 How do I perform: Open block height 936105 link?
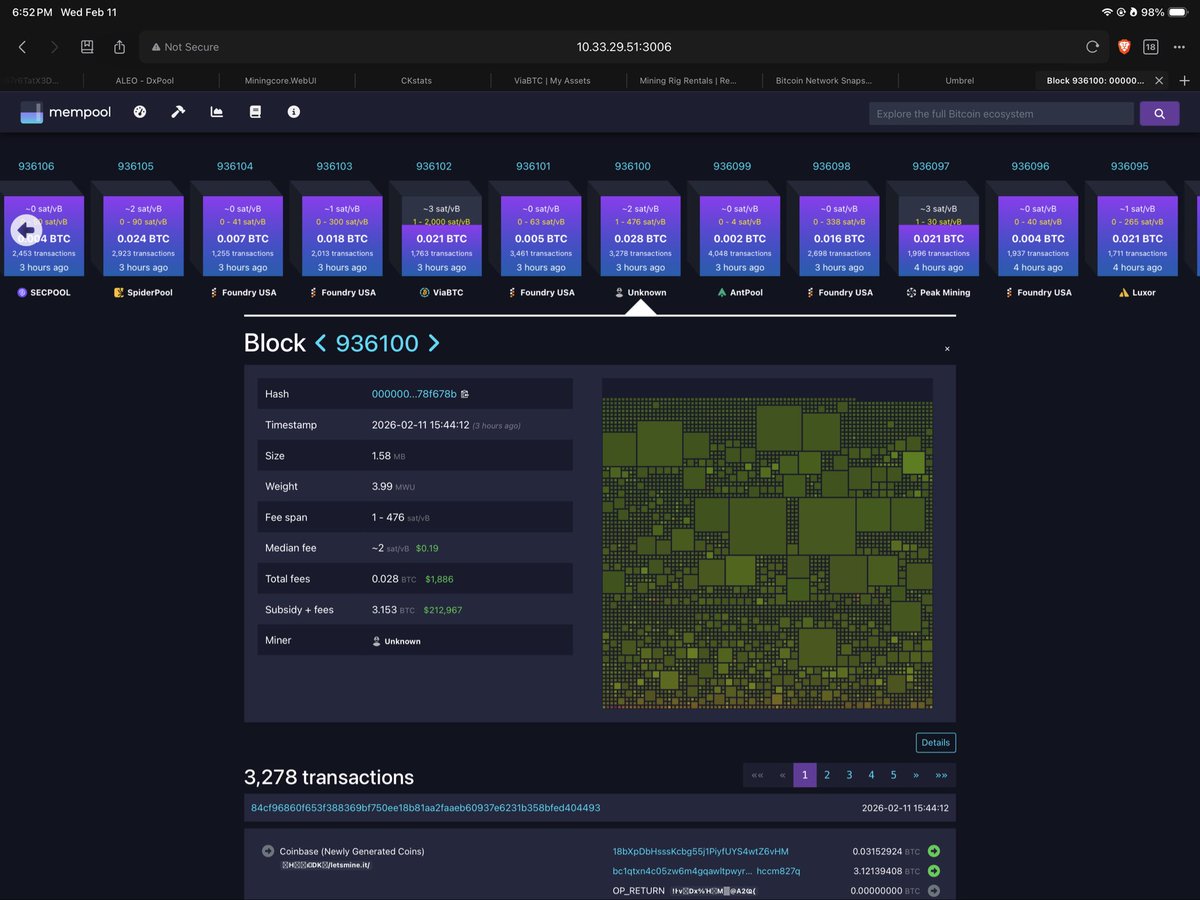[136, 166]
